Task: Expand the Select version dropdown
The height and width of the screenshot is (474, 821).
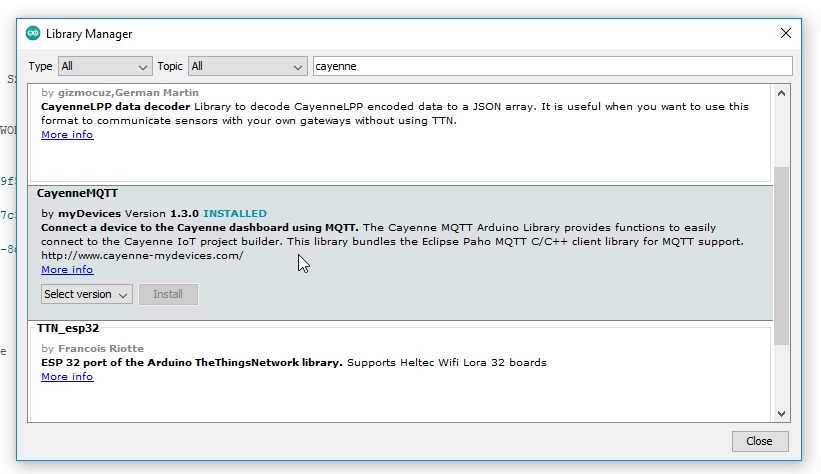Action: click(86, 294)
